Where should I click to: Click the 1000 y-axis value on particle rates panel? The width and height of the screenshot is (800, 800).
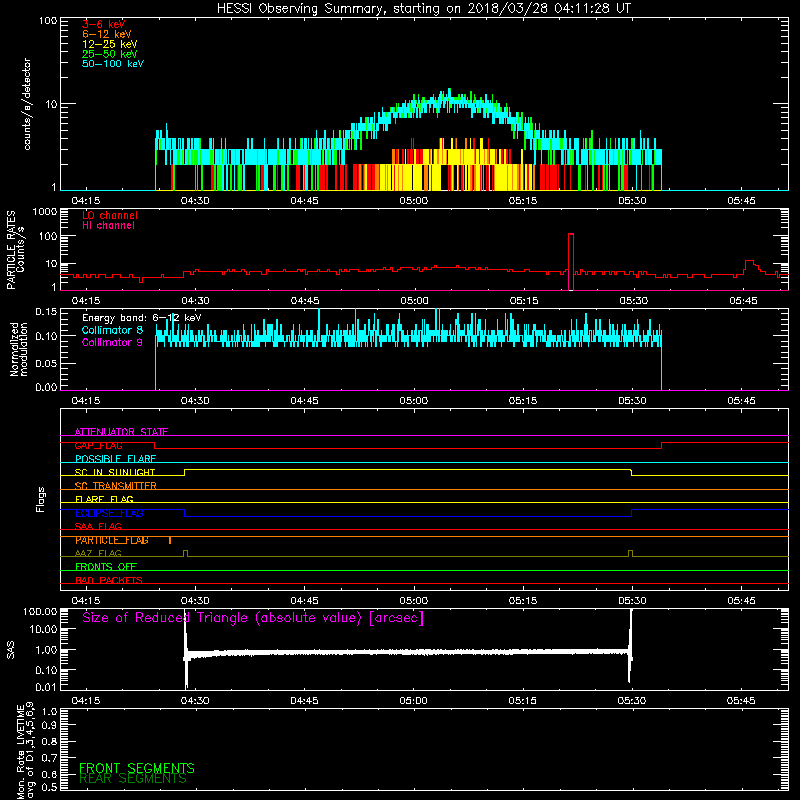point(44,212)
